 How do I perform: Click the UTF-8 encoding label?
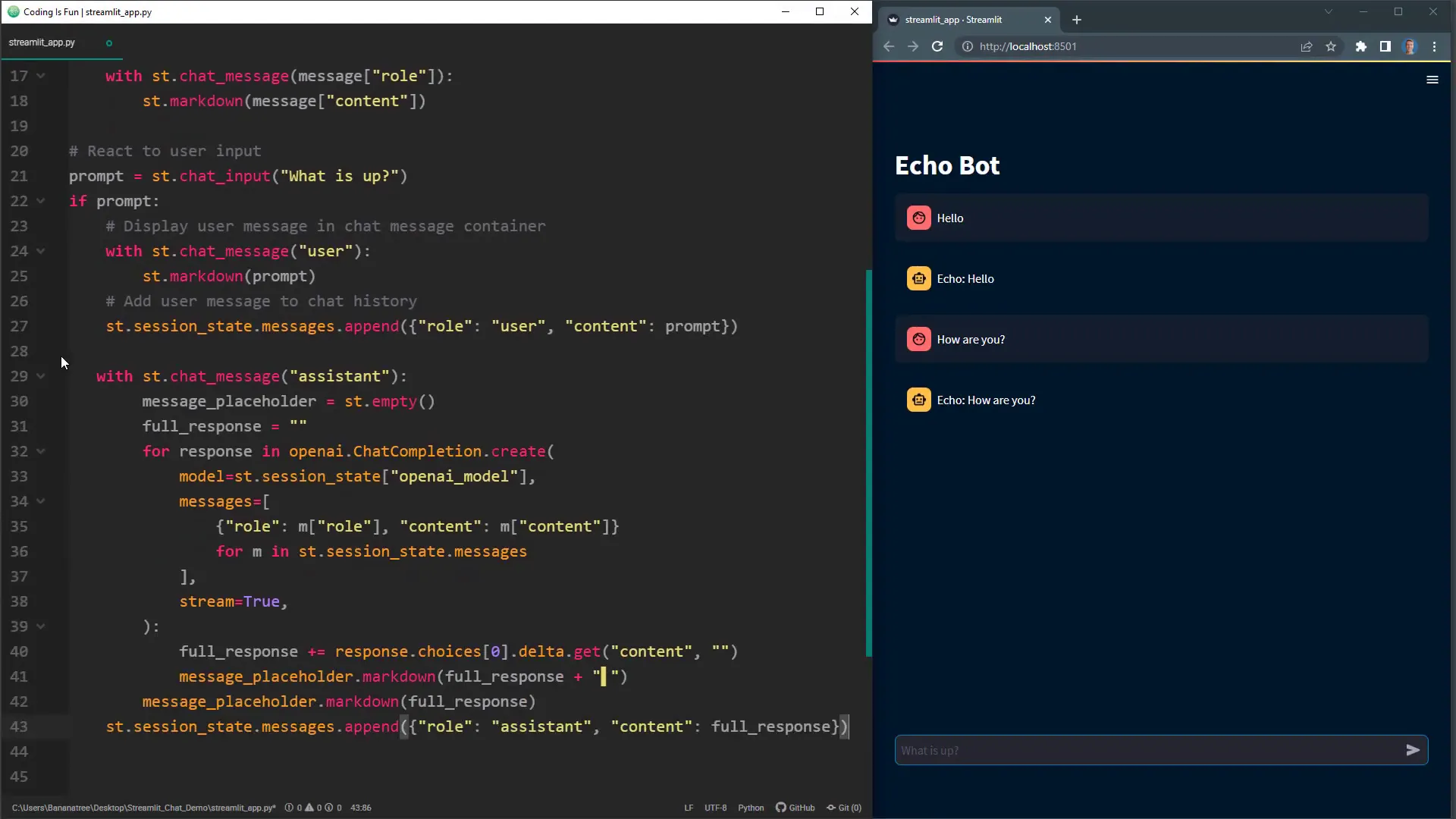[x=715, y=808]
